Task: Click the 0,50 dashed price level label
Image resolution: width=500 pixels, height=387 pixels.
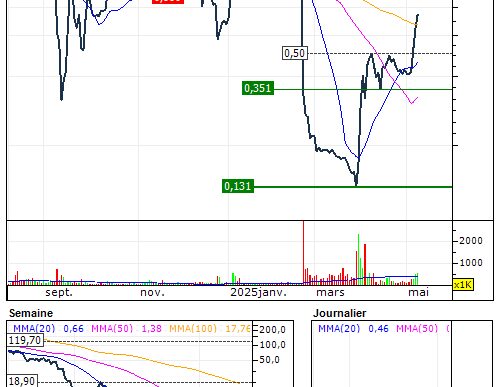Action: [295, 53]
